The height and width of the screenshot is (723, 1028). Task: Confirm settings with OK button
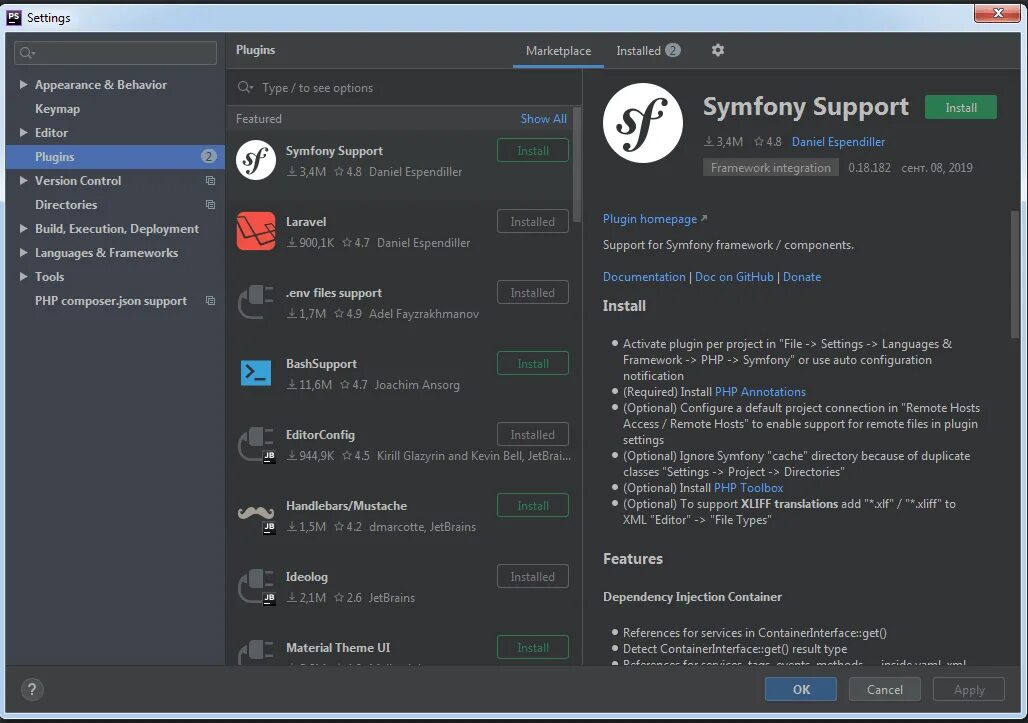pos(801,689)
